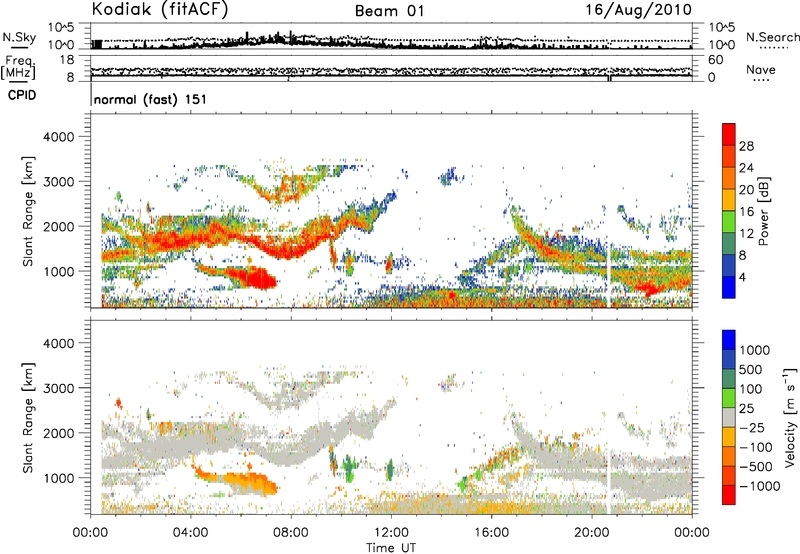Image resolution: width=800 pixels, height=554 pixels.
Task: Click the "-1000" label on Velocity colorbar
Action: 759,486
